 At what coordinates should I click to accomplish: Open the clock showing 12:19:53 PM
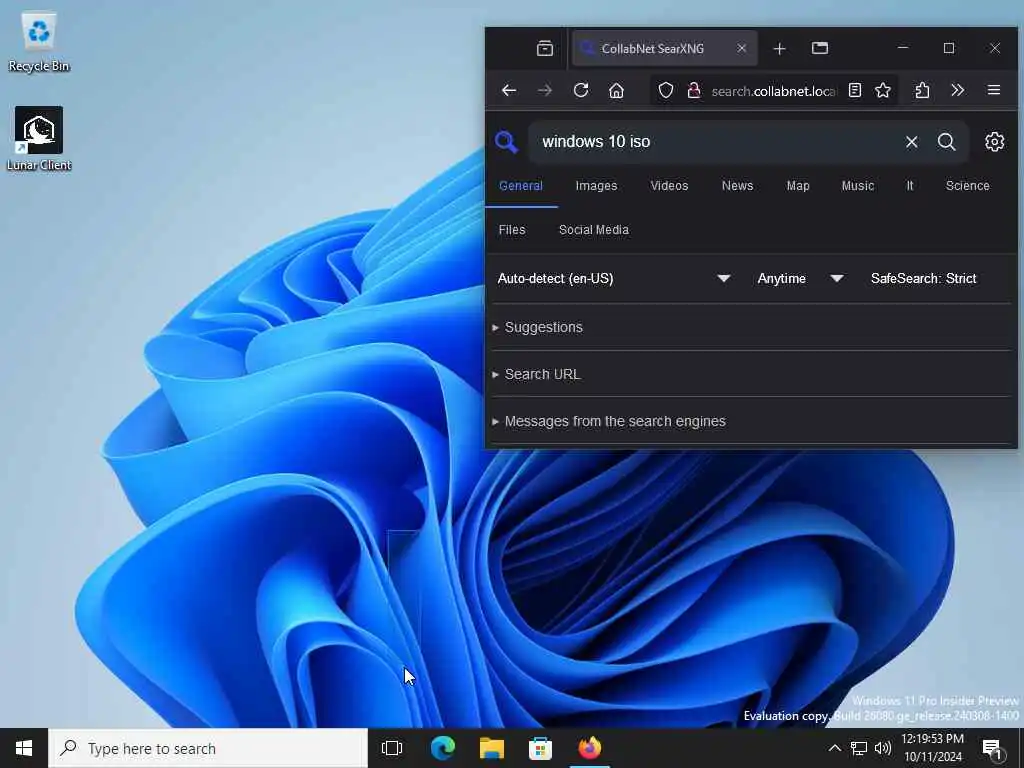[933, 748]
